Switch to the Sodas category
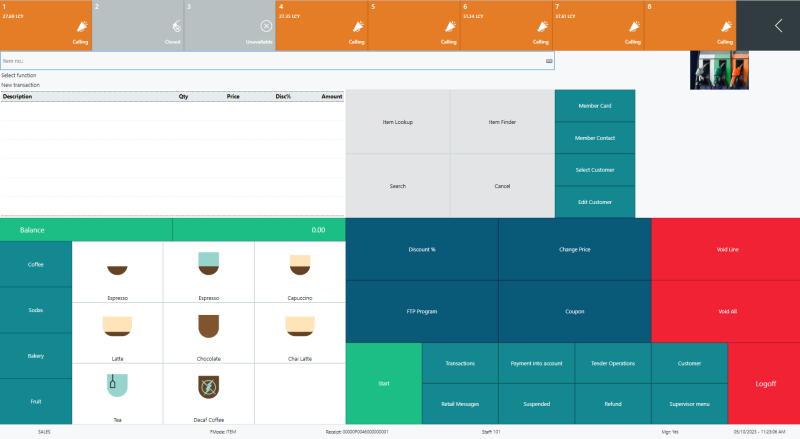This screenshot has width=800, height=439. point(36,310)
